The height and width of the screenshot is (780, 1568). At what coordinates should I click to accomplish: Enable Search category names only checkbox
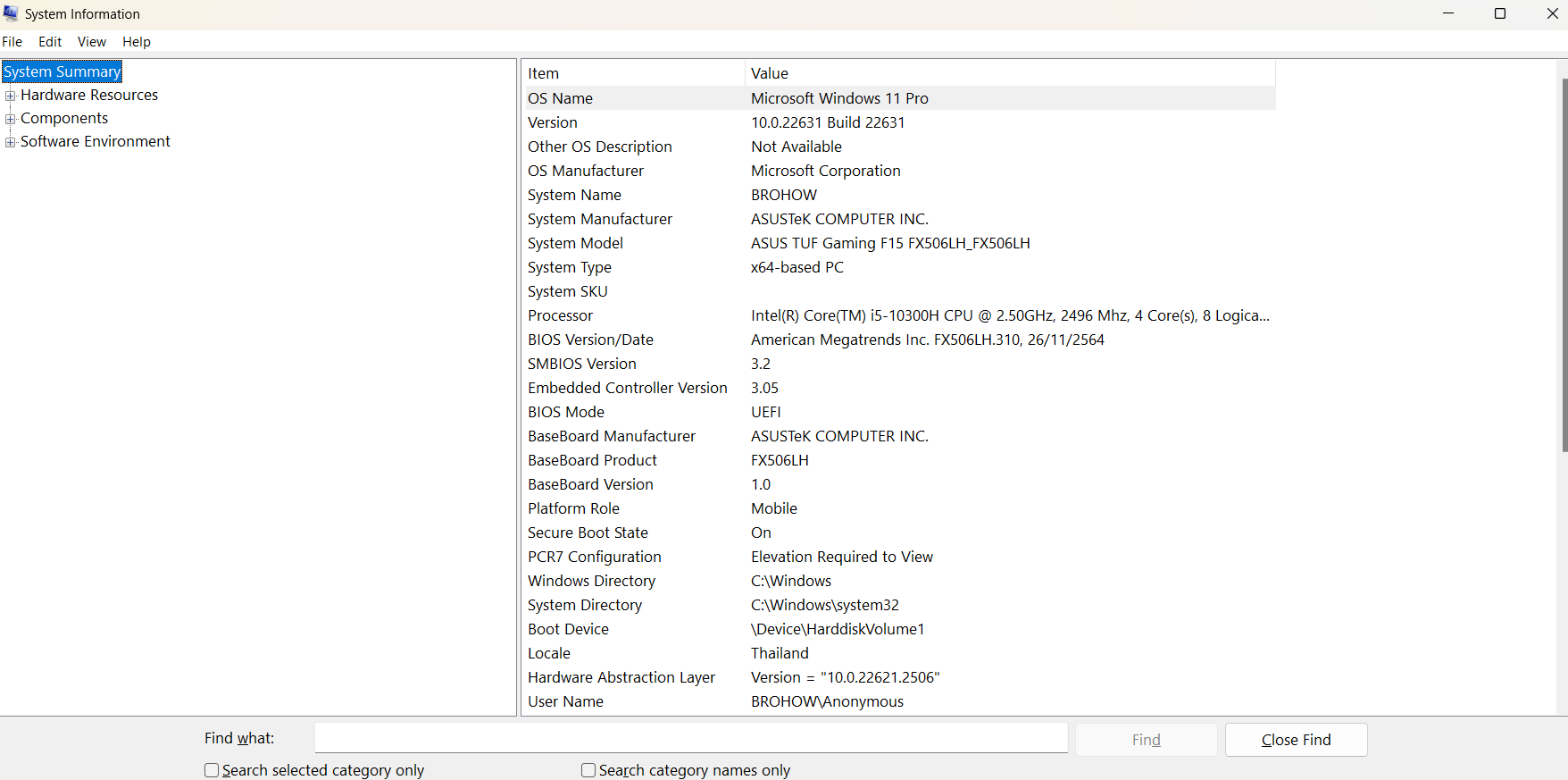588,770
